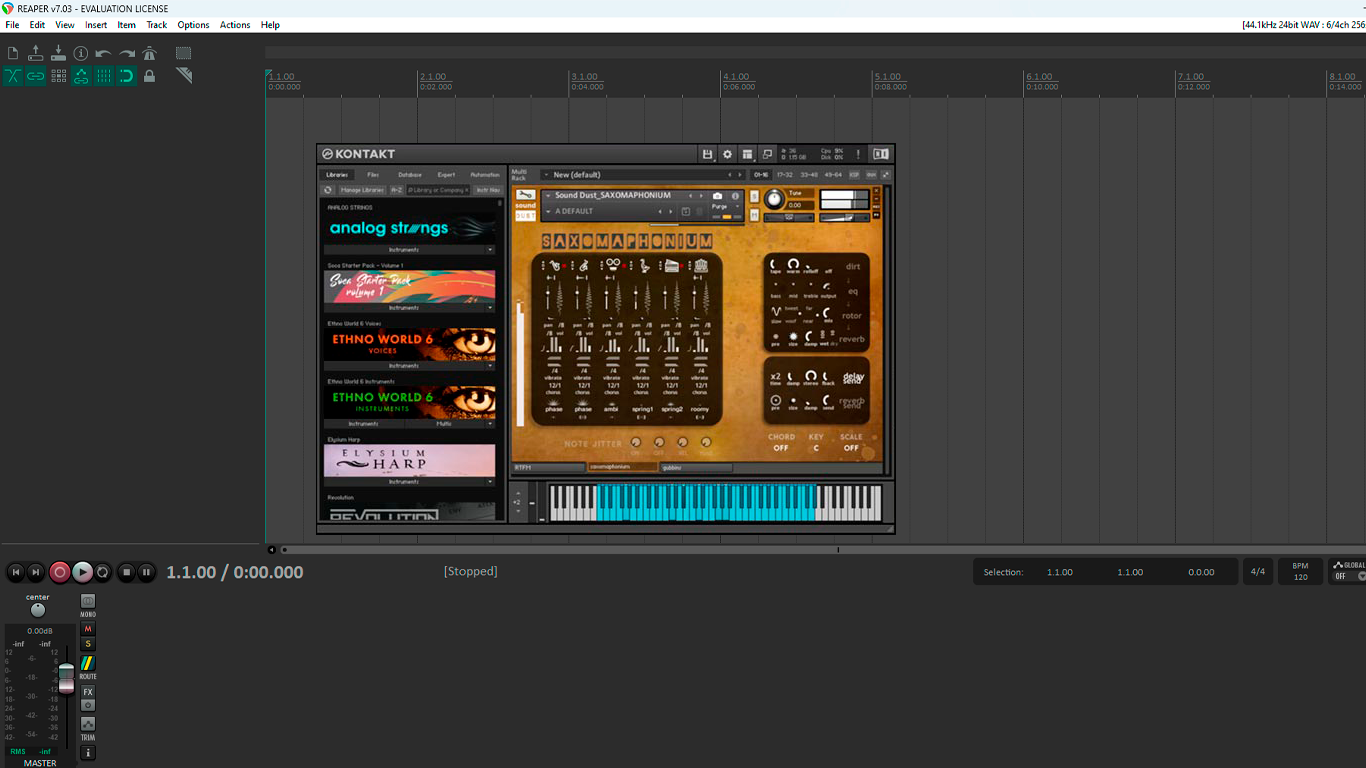Go to start of project
The width and height of the screenshot is (1366, 768).
pyautogui.click(x=16, y=572)
